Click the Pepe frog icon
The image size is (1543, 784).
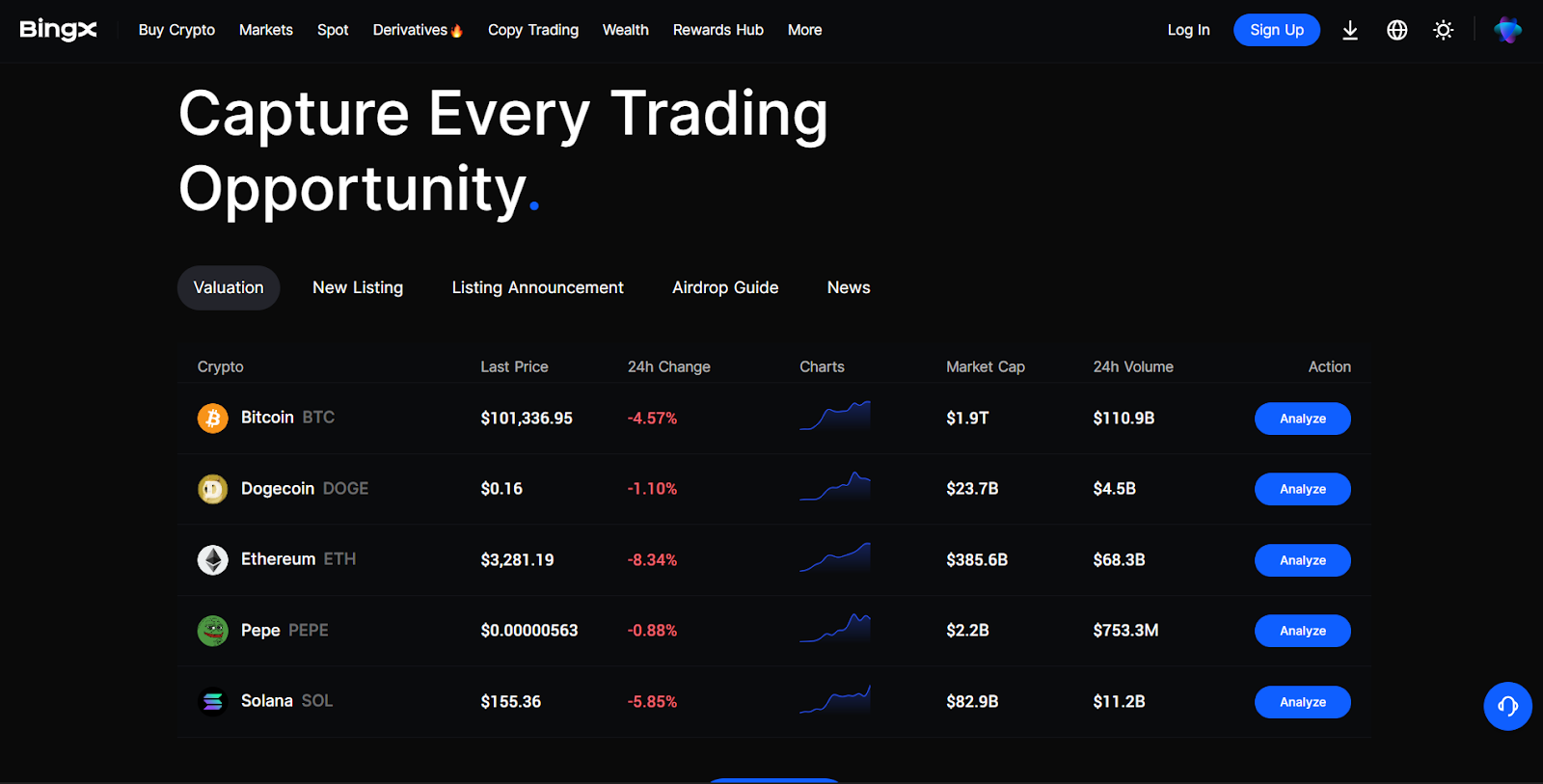click(212, 631)
